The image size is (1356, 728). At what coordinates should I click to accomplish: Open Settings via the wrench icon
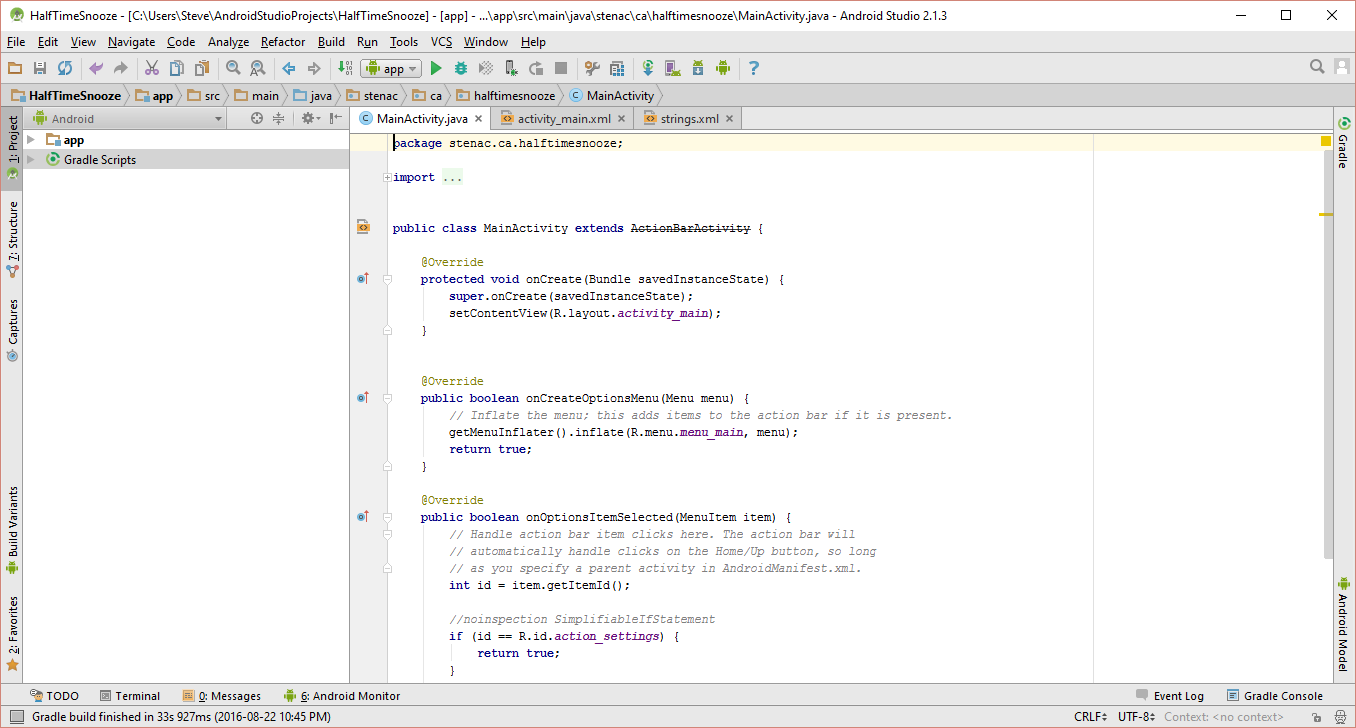[592, 68]
